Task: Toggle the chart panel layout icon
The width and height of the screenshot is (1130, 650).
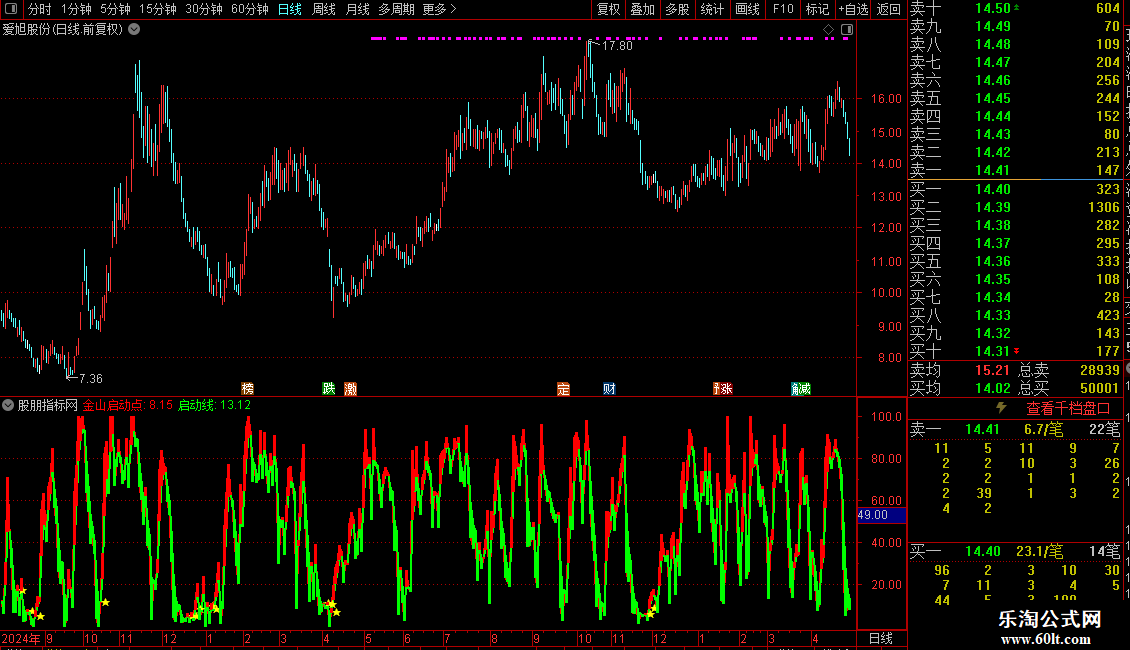Action: pyautogui.click(x=847, y=30)
